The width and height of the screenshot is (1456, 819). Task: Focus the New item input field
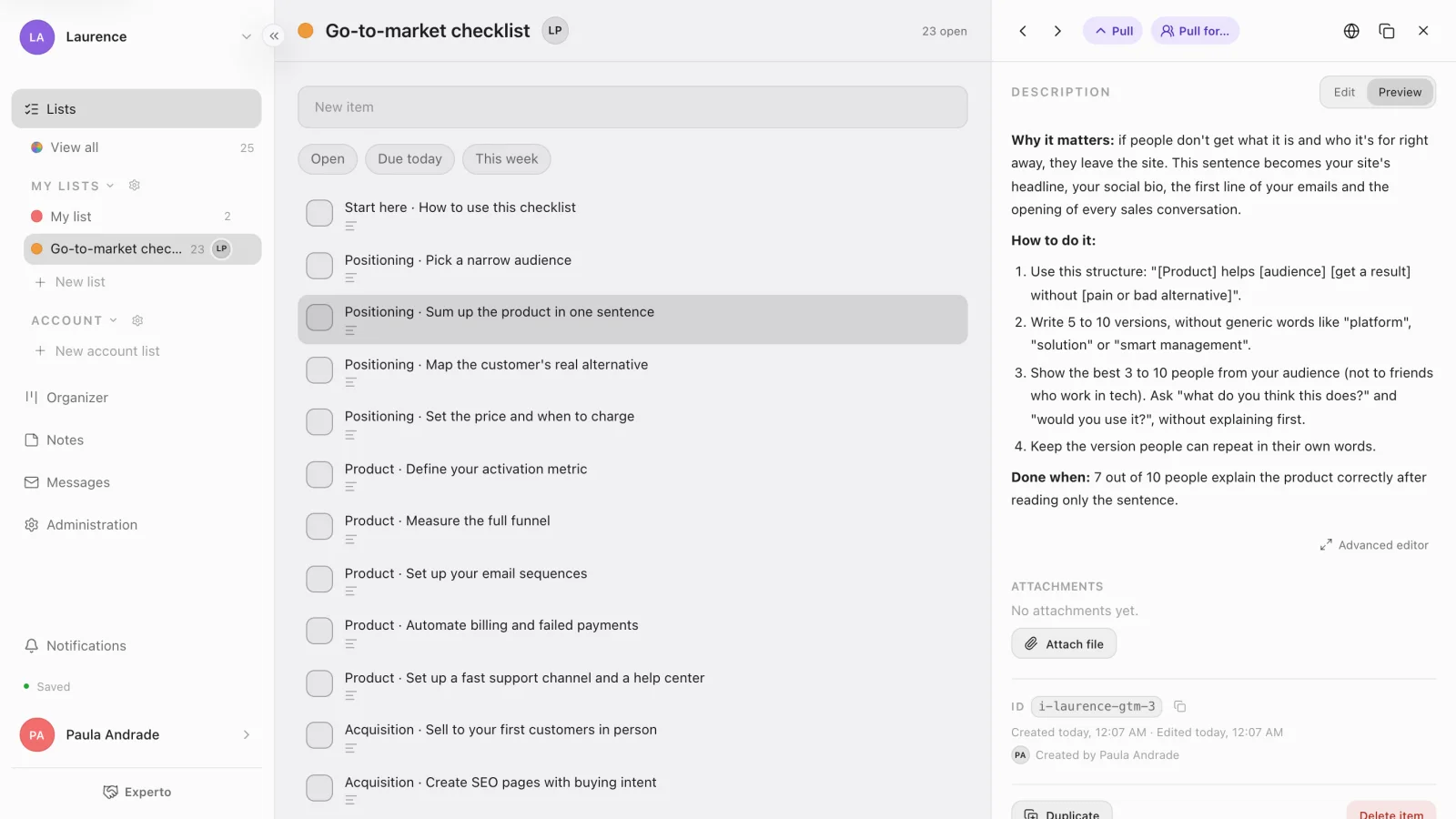pos(632,107)
